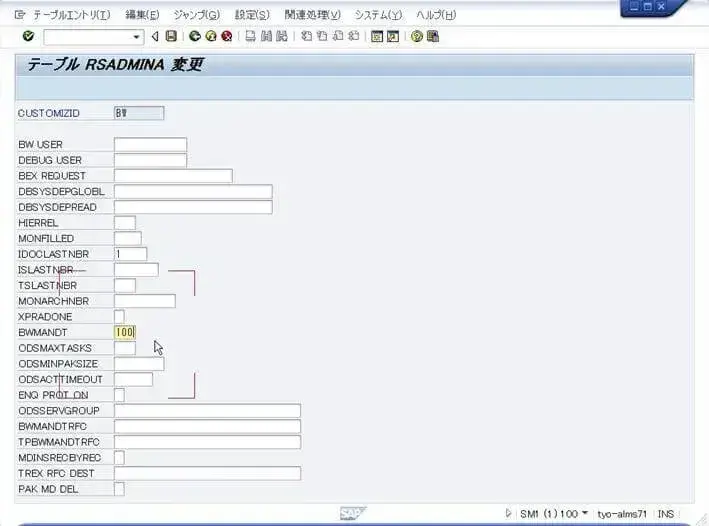Click the TREX RFC DEST input field
709x526 pixels.
pos(207,474)
